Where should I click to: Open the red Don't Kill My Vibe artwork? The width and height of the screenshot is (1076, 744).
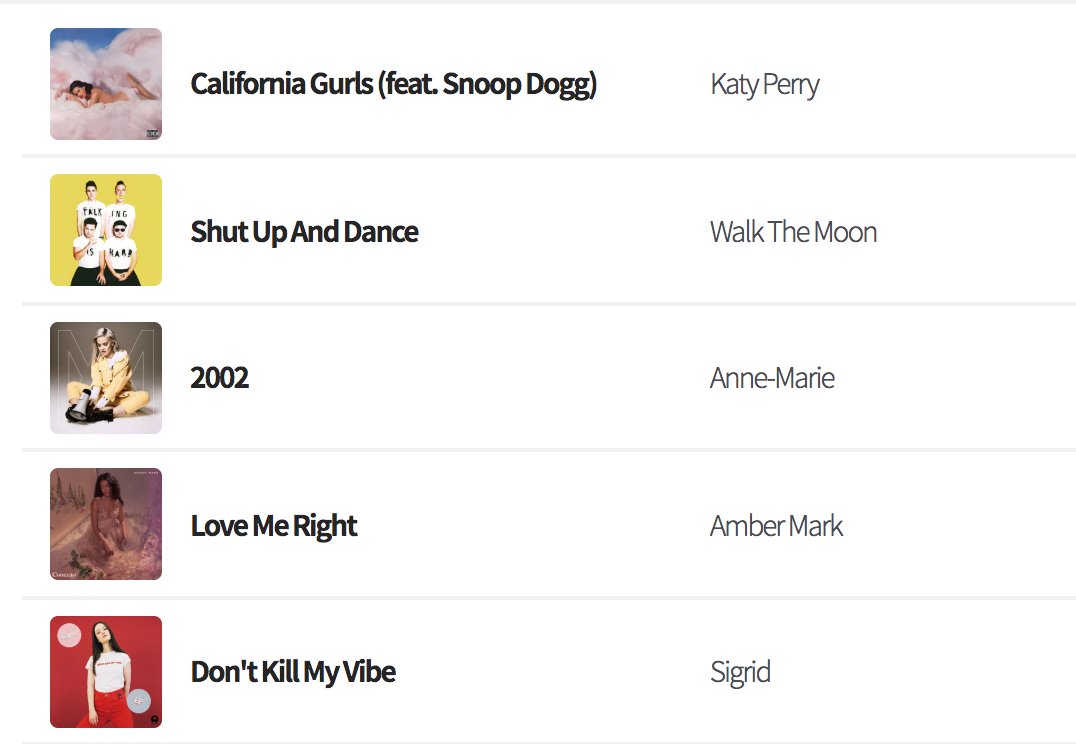tap(106, 672)
